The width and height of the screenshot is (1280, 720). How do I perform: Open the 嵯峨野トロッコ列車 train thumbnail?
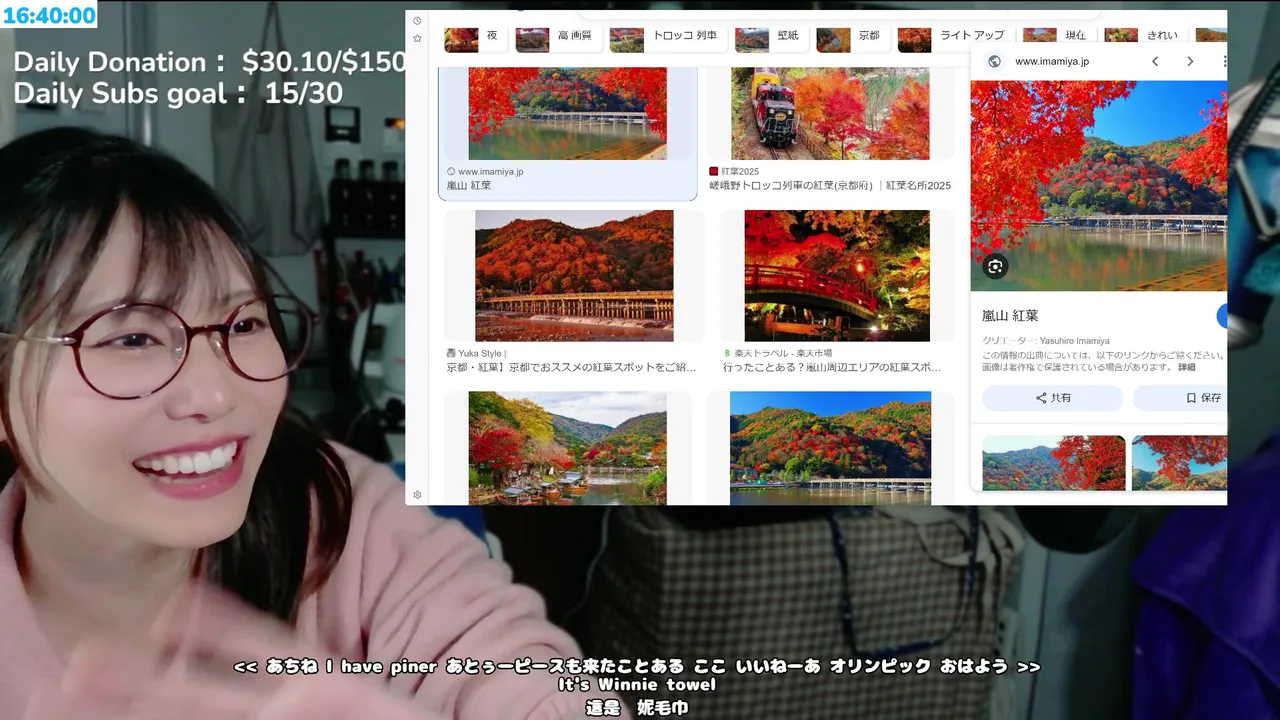click(830, 113)
